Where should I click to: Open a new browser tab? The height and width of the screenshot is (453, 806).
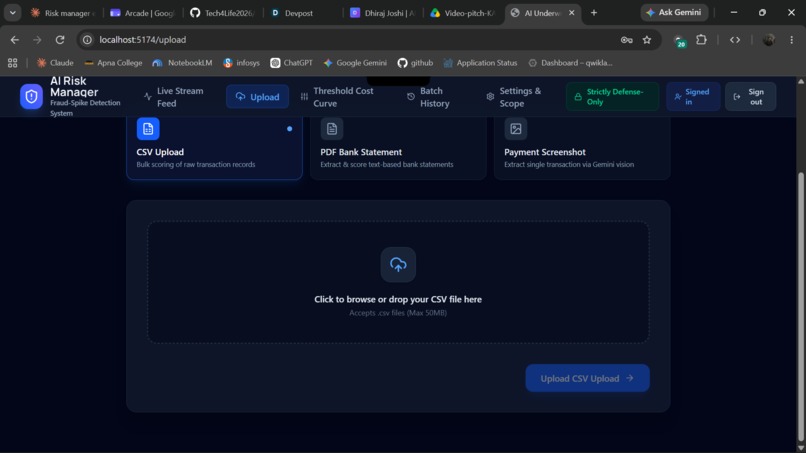(594, 12)
